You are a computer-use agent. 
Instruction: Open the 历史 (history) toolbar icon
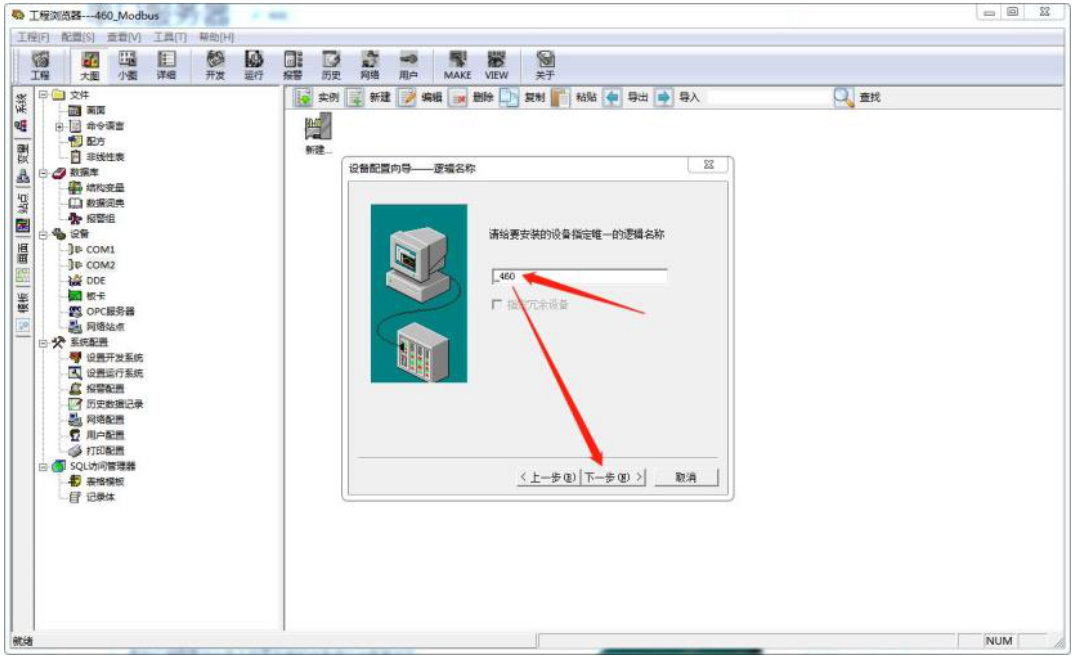click(x=332, y=62)
